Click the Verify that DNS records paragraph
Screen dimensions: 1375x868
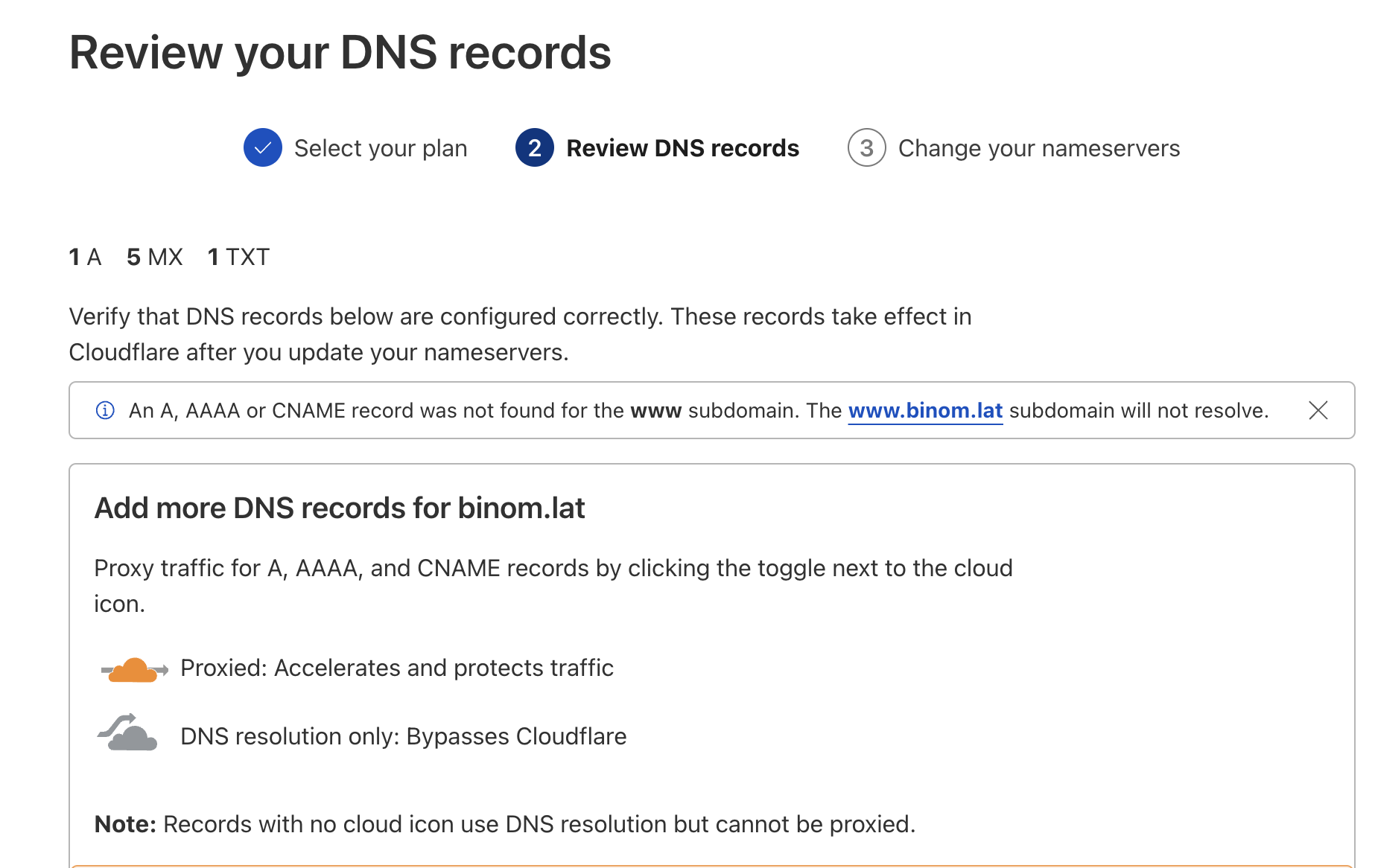pyautogui.click(x=520, y=334)
